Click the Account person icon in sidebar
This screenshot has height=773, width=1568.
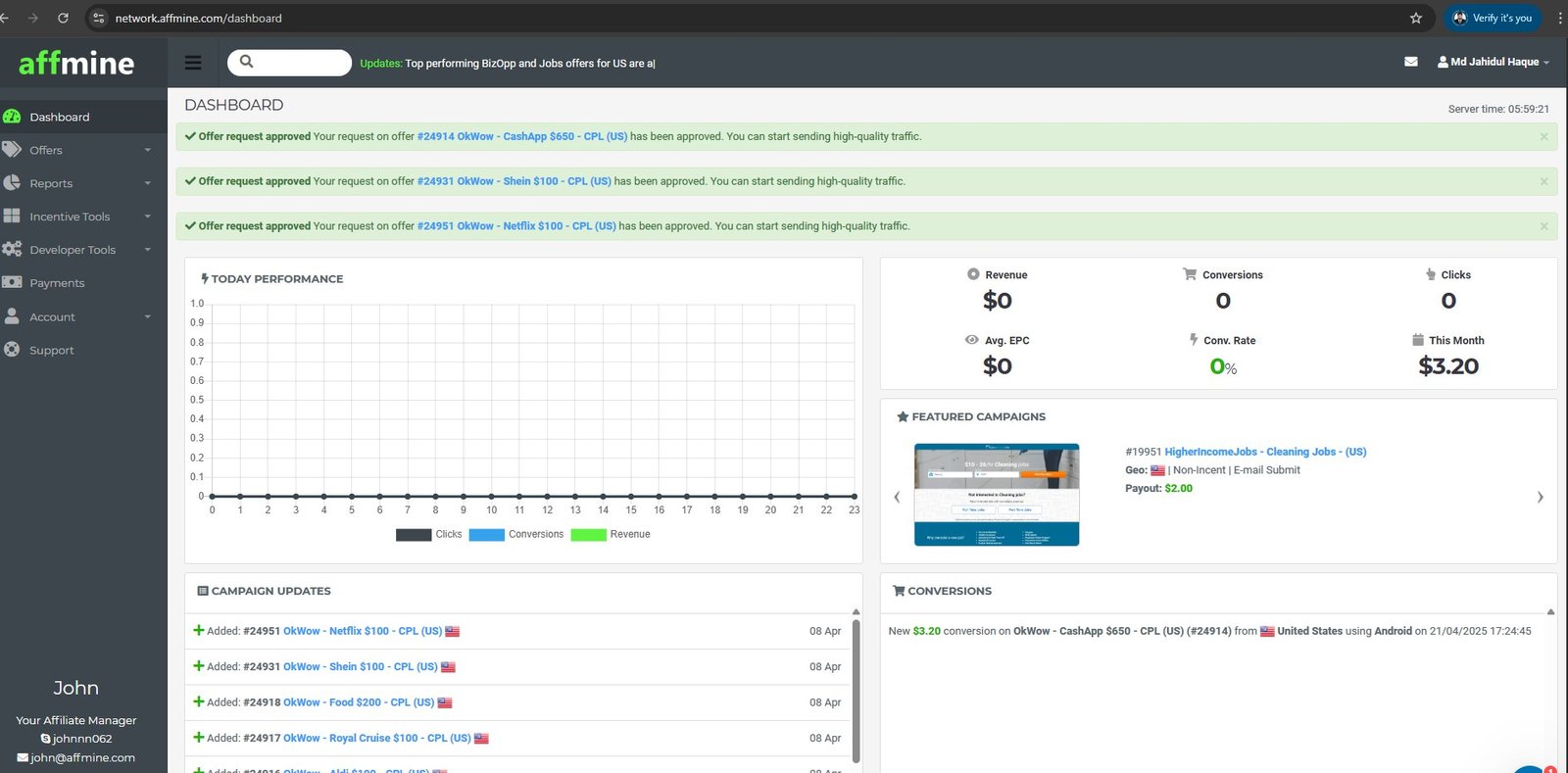click(12, 316)
